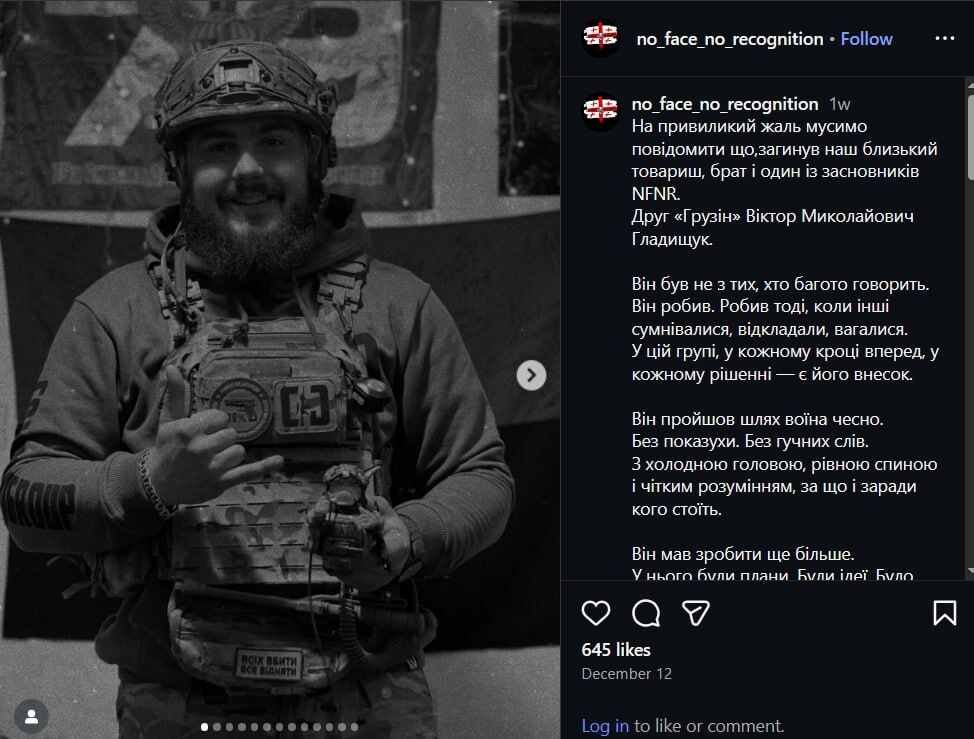Click the December 12 post date

point(627,674)
